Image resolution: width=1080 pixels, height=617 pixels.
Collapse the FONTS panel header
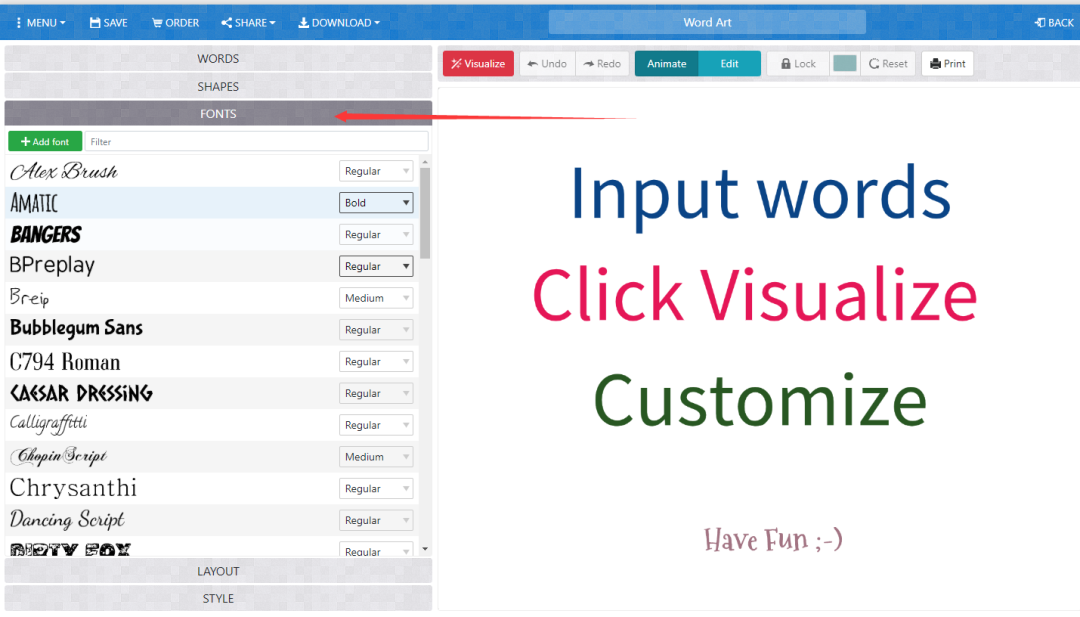coord(218,114)
